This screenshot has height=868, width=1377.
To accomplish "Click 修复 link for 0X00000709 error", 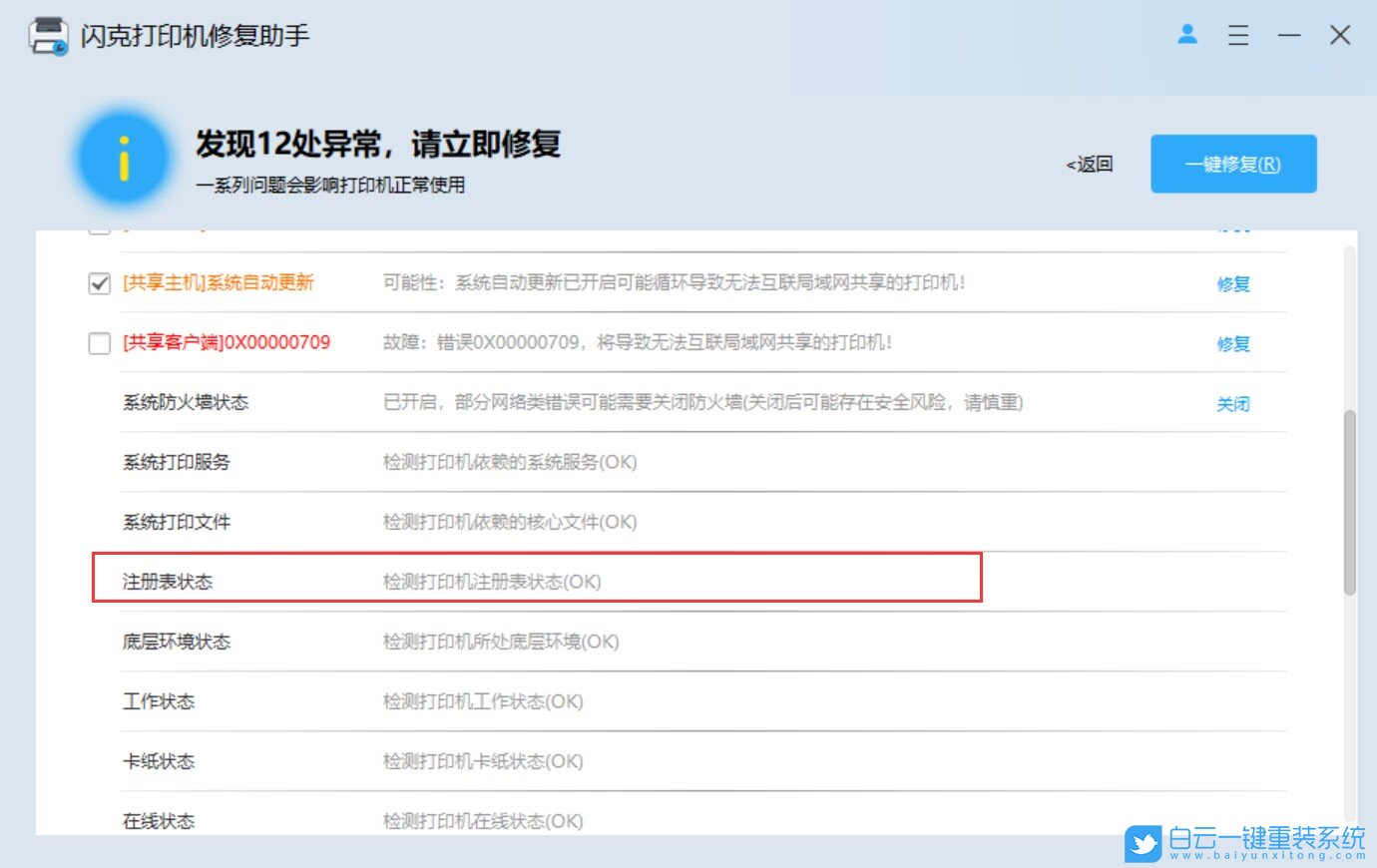I will coord(1233,343).
